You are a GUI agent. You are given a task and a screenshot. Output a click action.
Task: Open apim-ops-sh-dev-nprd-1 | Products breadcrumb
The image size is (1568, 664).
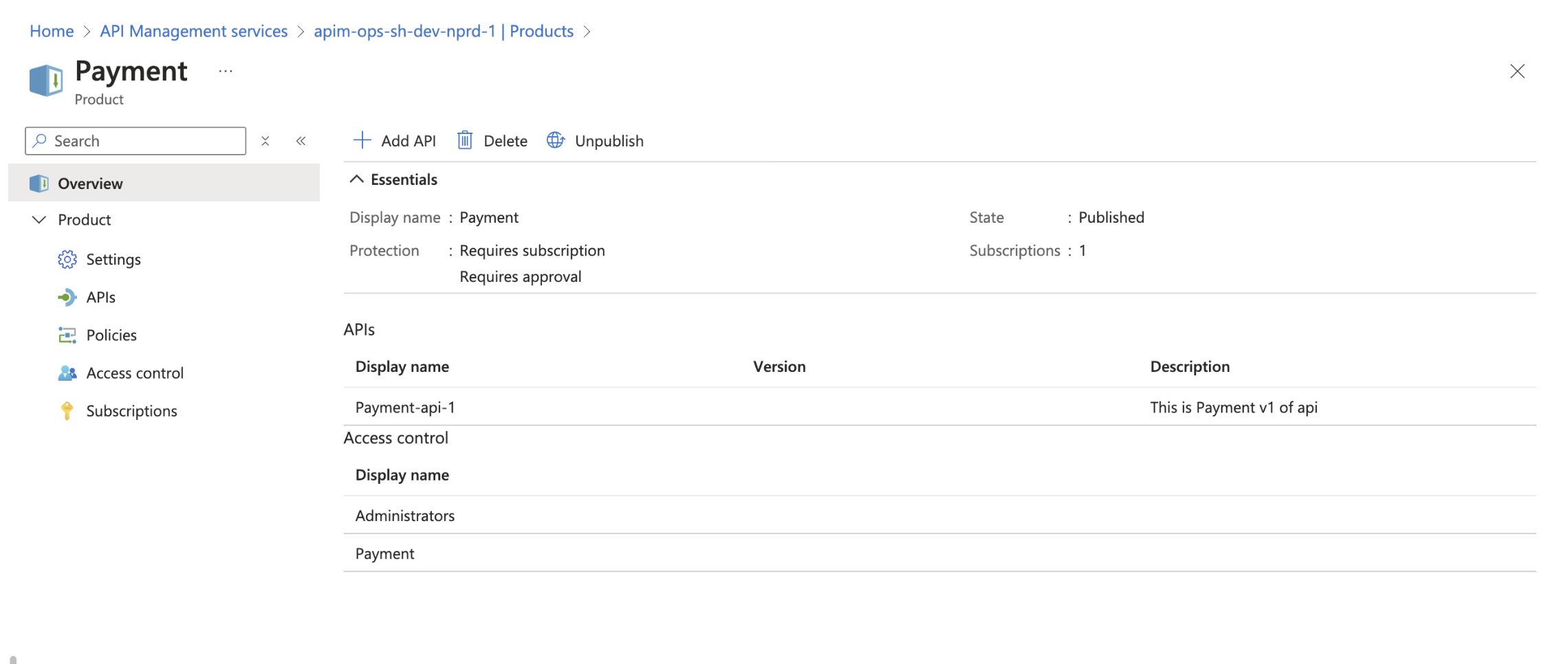[444, 31]
